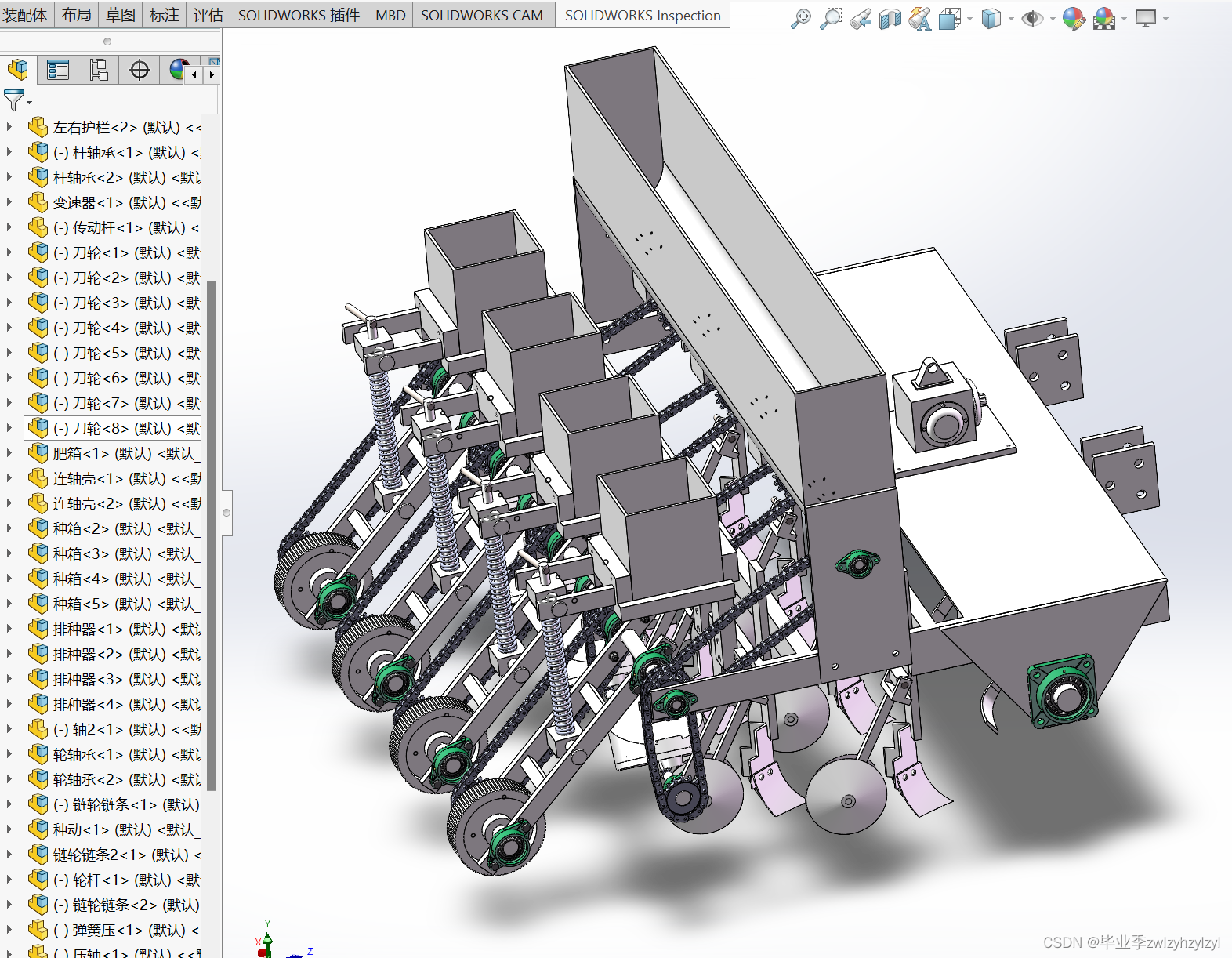Switch to the ConfigurationManager tab
Image resolution: width=1232 pixels, height=958 pixels.
pyautogui.click(x=99, y=70)
